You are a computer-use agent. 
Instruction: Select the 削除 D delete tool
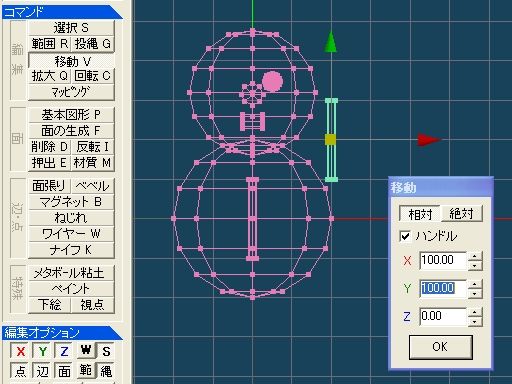point(50,147)
